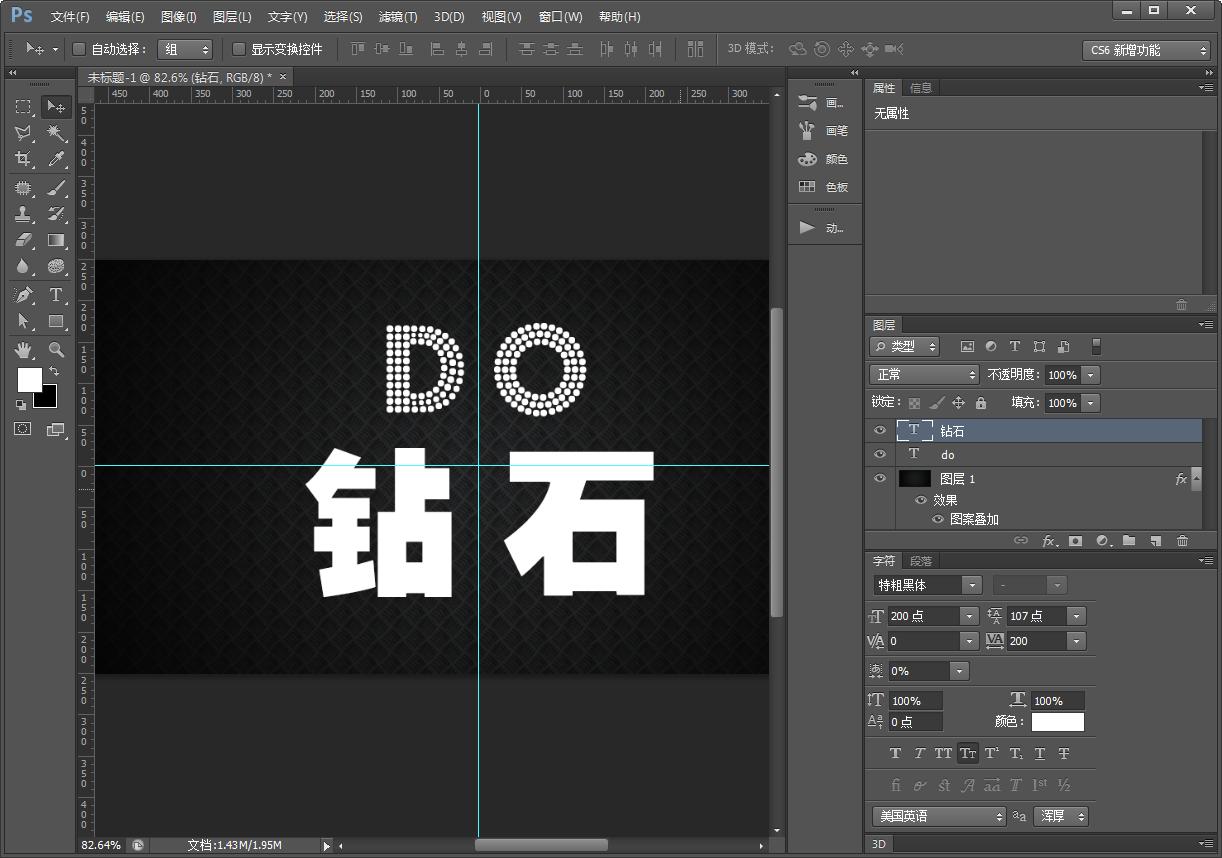
Task: Click the faux bold T button
Action: (x=895, y=753)
